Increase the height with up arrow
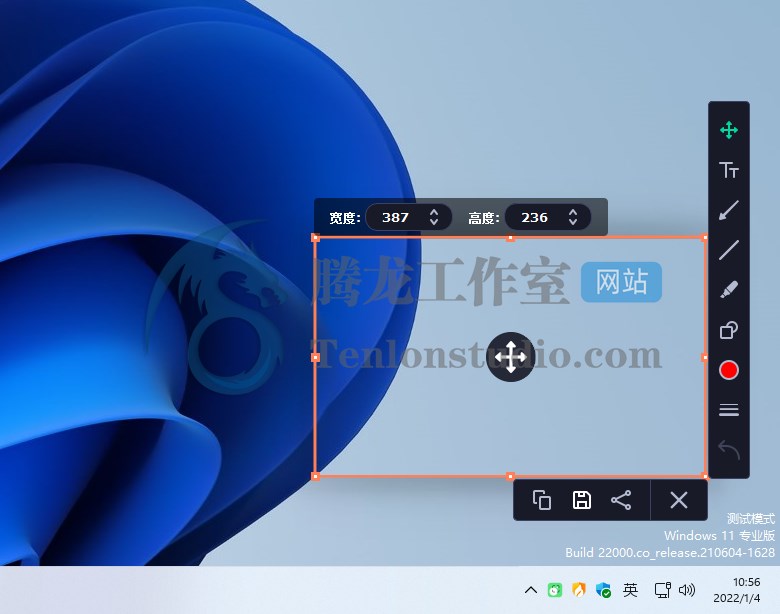780x614 pixels. pos(573,212)
